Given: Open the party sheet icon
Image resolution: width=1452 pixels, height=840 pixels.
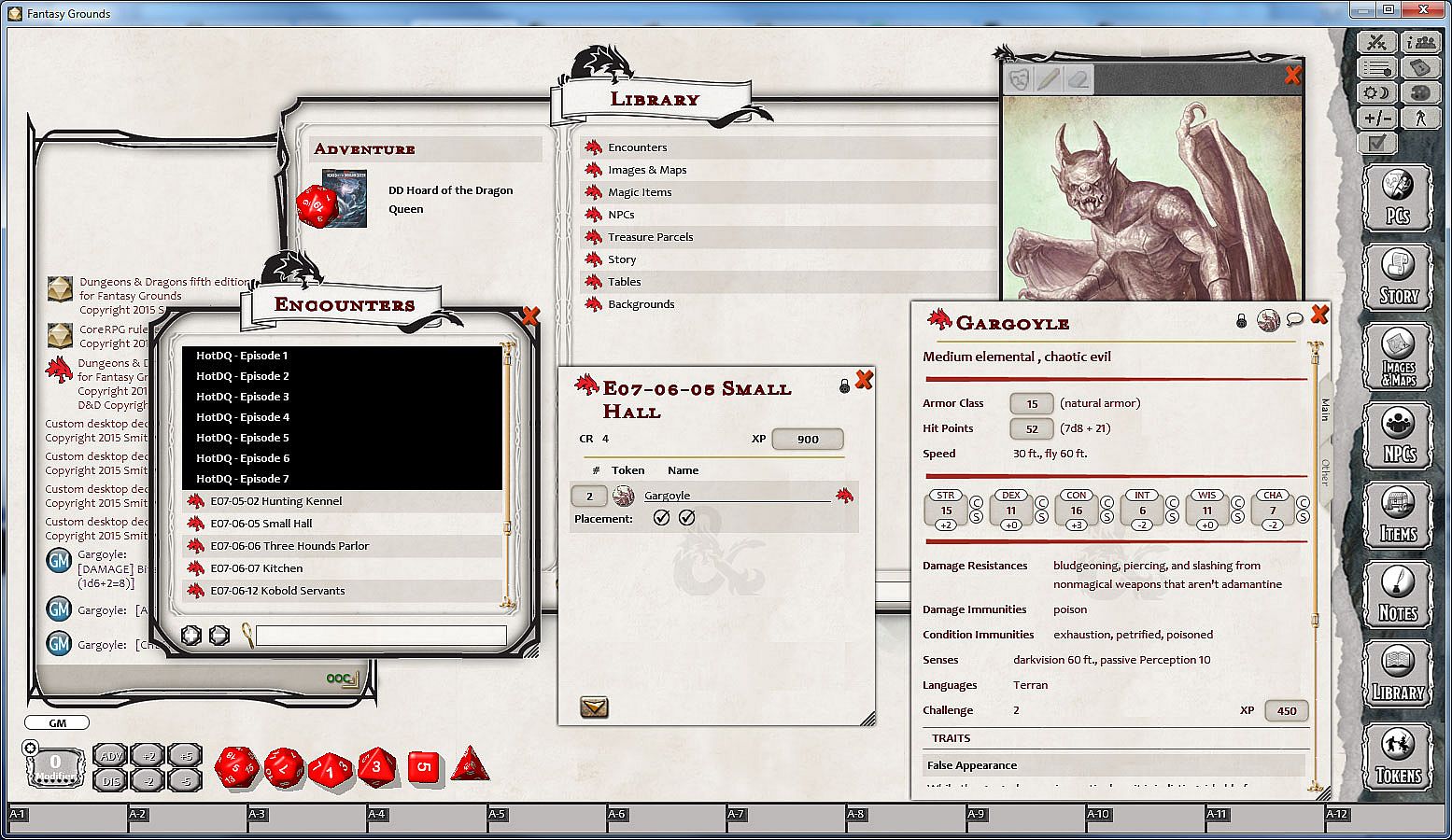Looking at the screenshot, I should point(1422,43).
